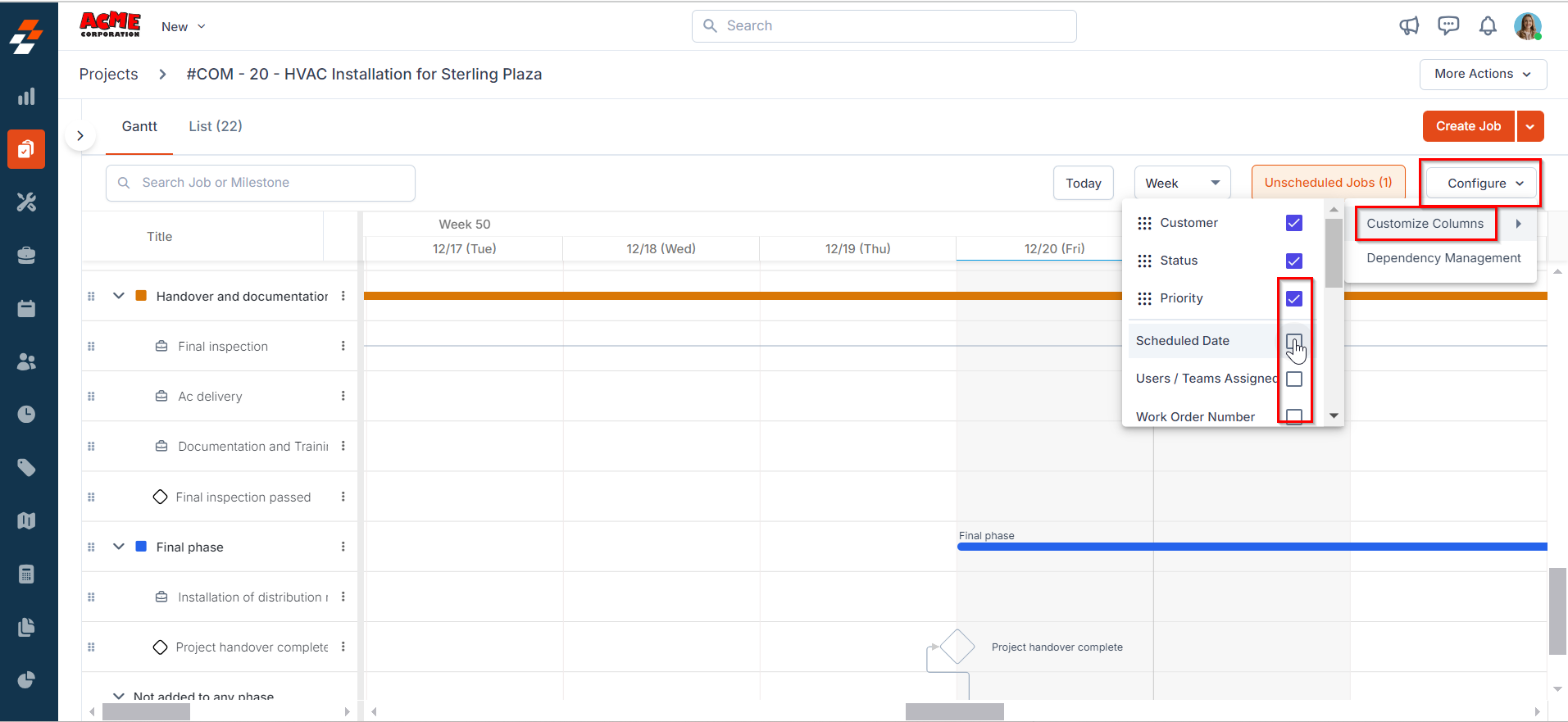Open the Week view dropdown
The image size is (1568, 722).
(1182, 183)
